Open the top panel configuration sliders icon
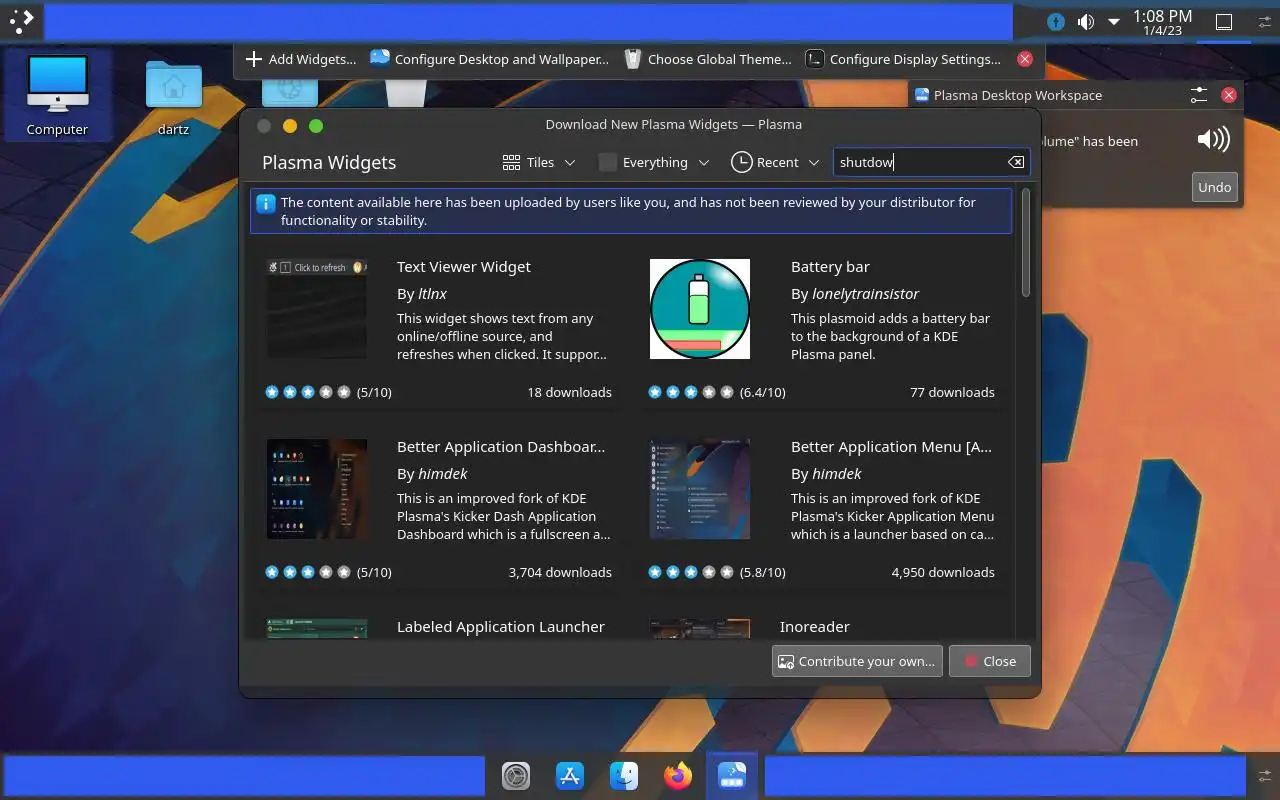1280x800 pixels. coord(1265,22)
